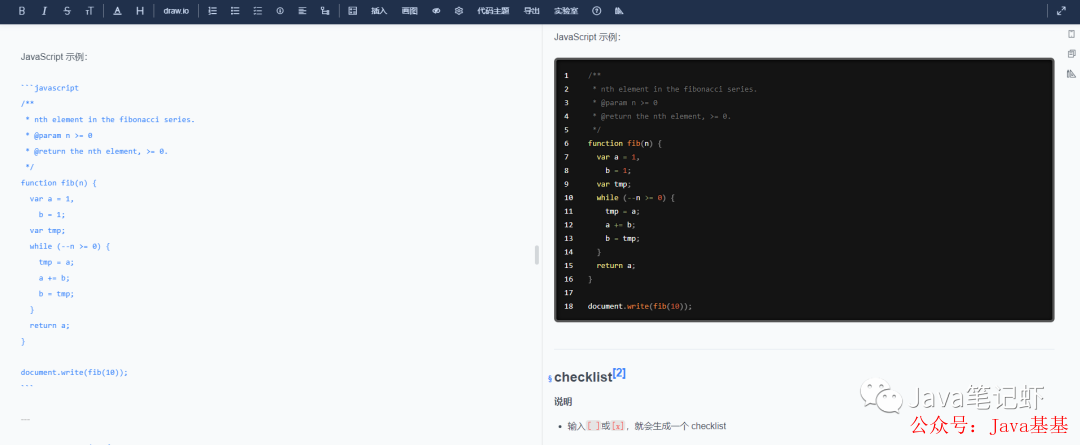Toggle fullscreen expand icon

[1061, 11]
